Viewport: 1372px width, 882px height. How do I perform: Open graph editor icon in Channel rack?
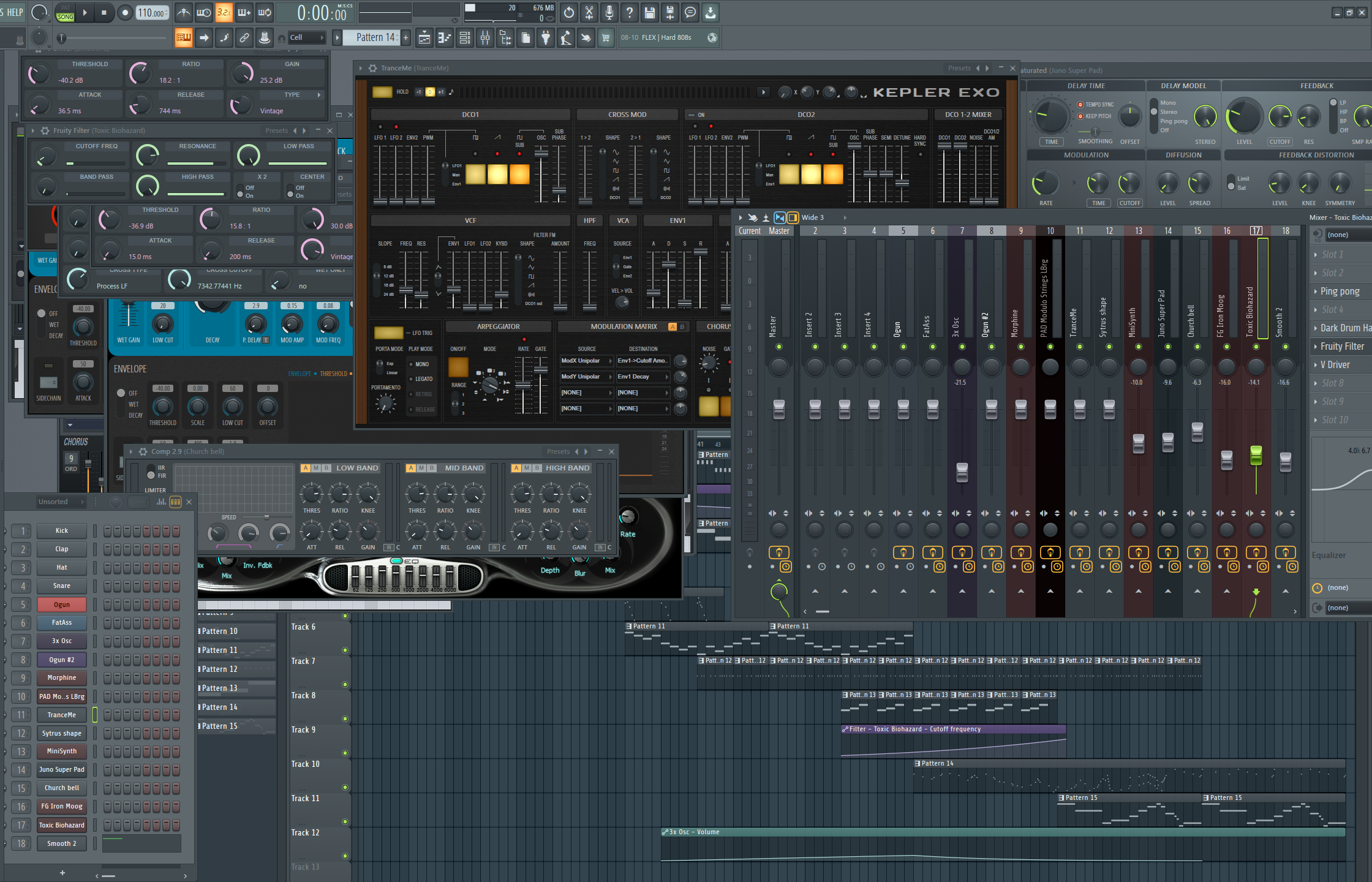[x=161, y=502]
